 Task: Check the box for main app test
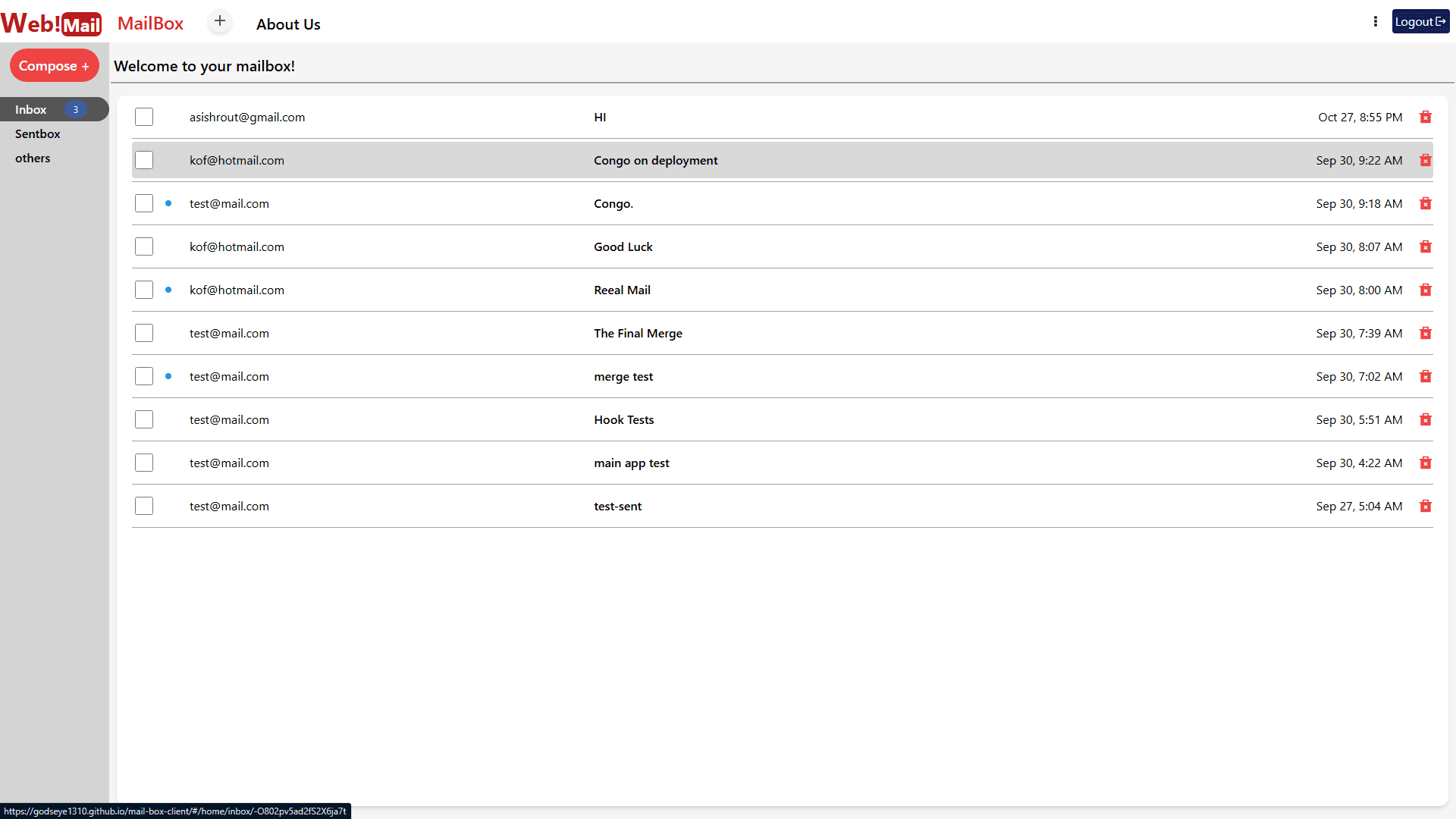click(x=144, y=463)
